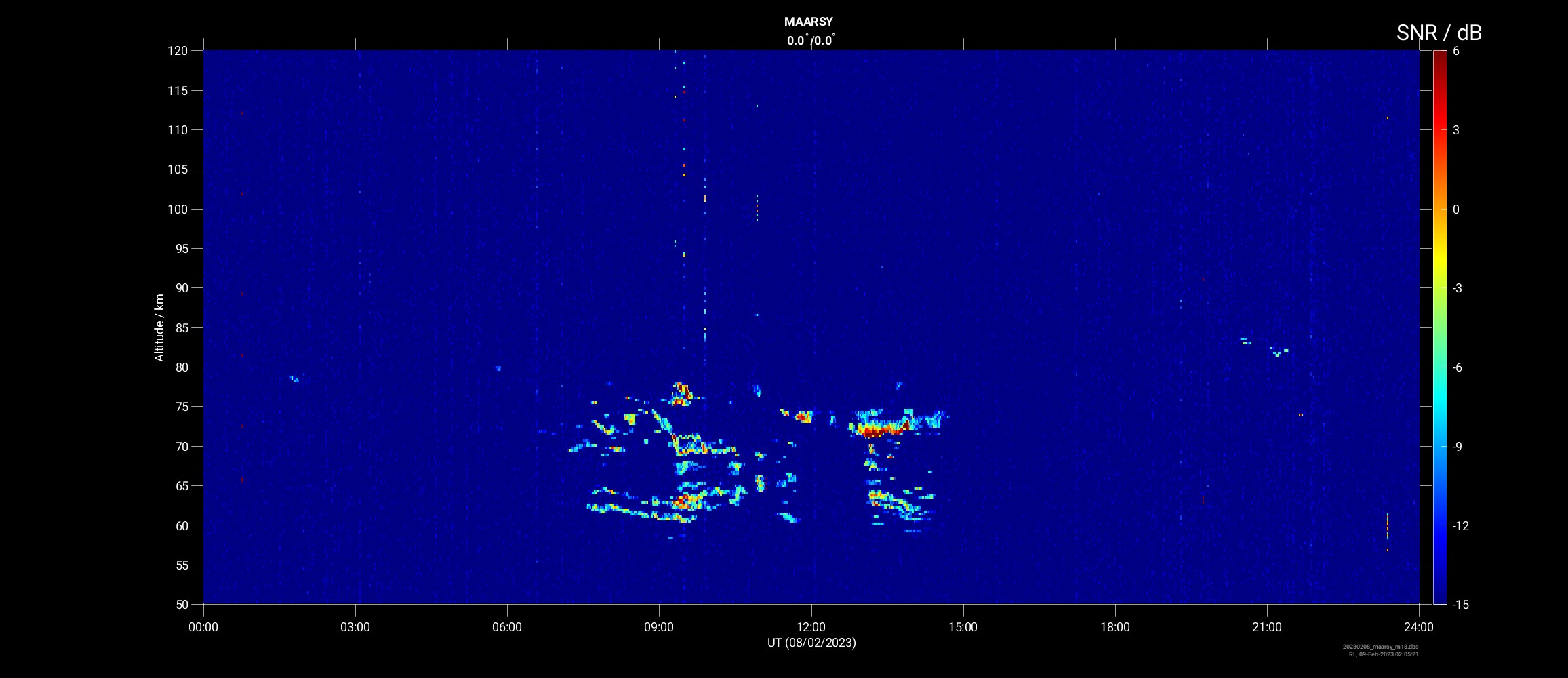Select the 100 altitude tick label
The width and height of the screenshot is (1568, 678).
coord(178,209)
